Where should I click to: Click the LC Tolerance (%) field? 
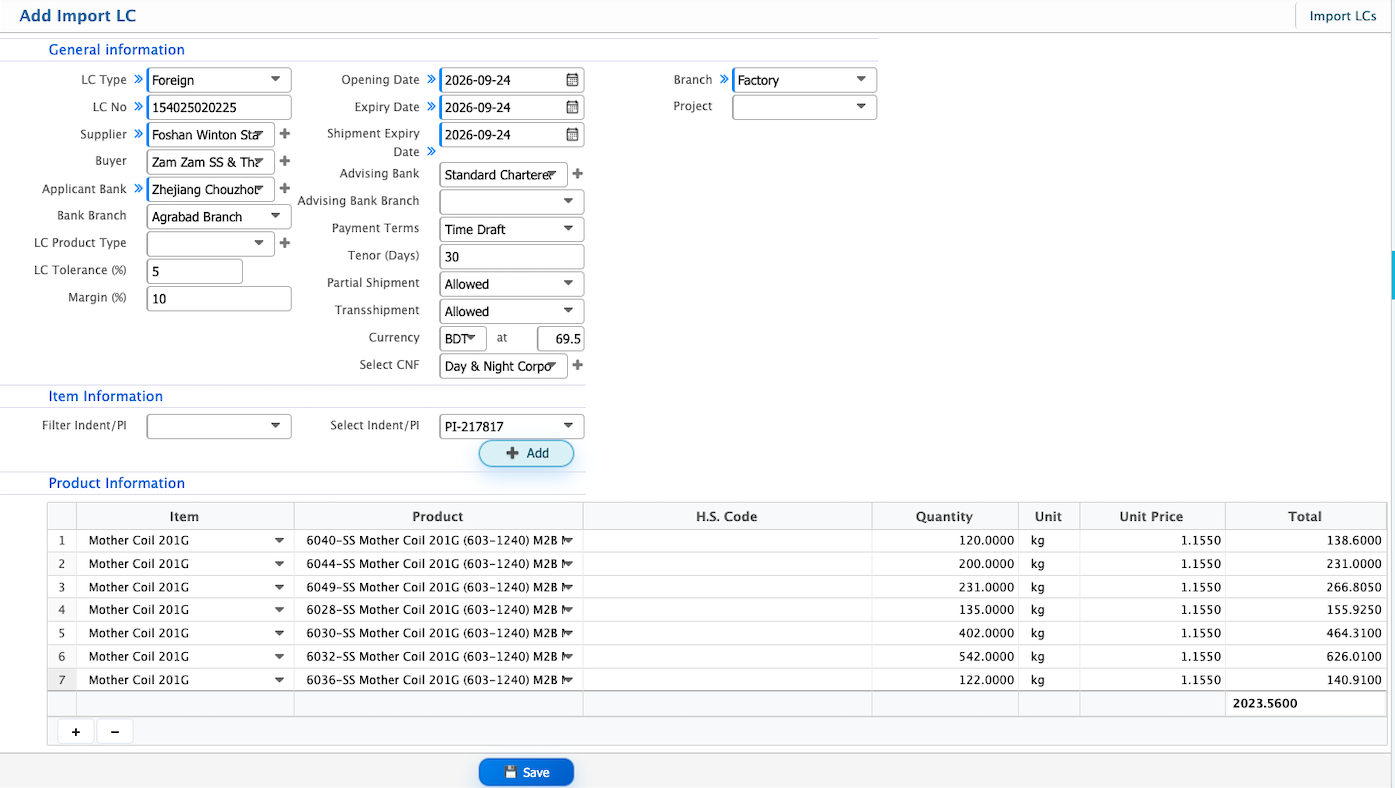click(x=195, y=271)
